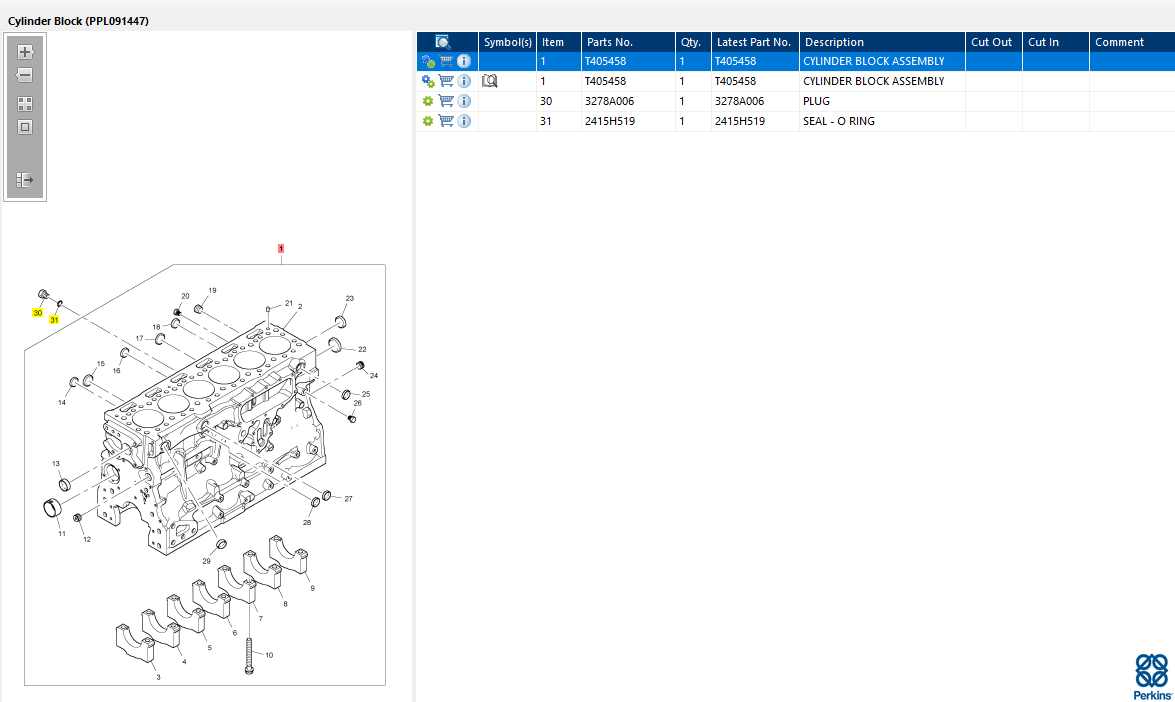Click the search icon in the table header
1175x702 pixels.
click(x=443, y=42)
